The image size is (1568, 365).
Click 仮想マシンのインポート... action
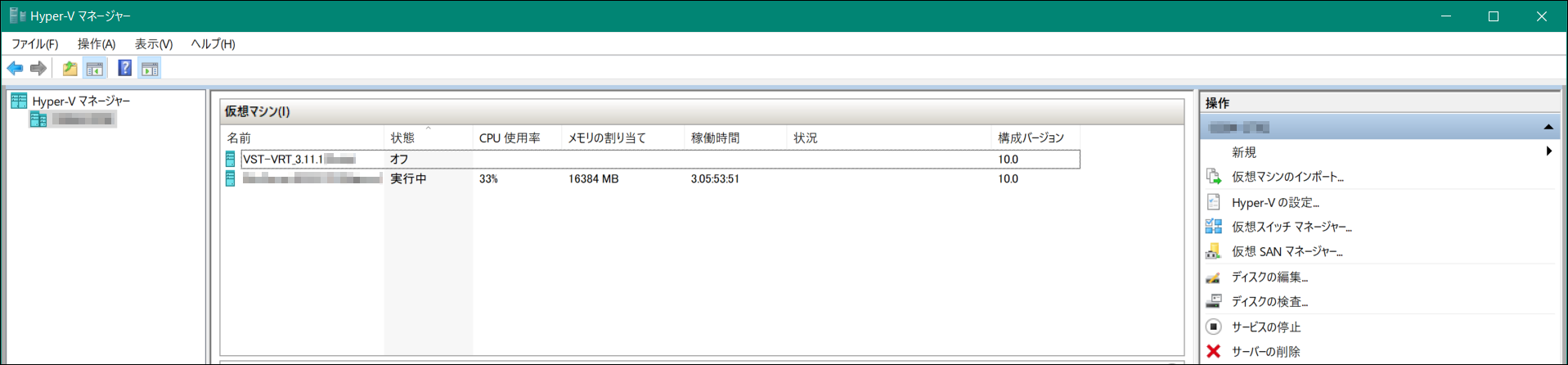click(x=1287, y=177)
